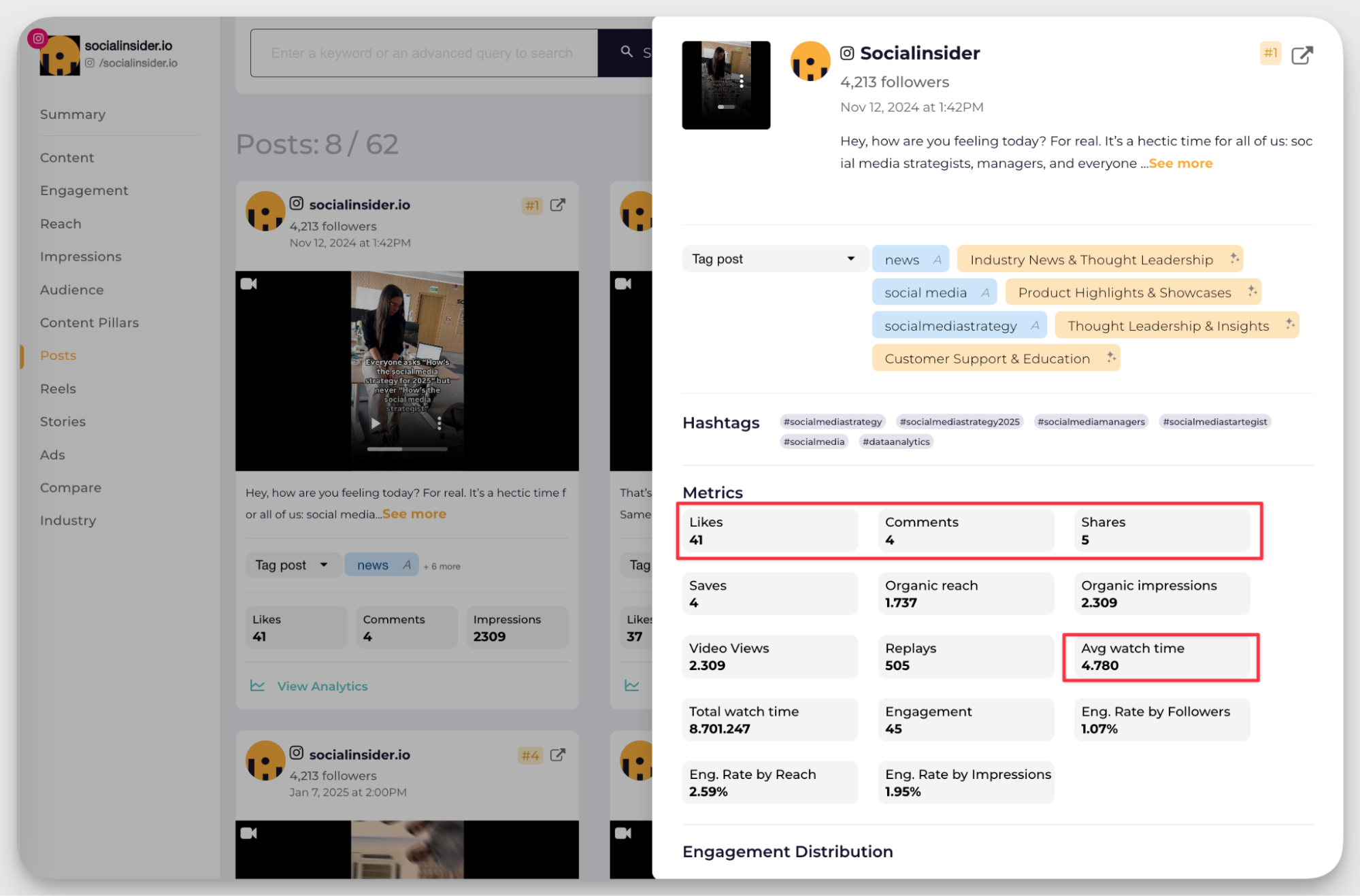Viewport: 1360px width, 896px height.
Task: Open post externally from detail panel header
Action: pos(1302,55)
